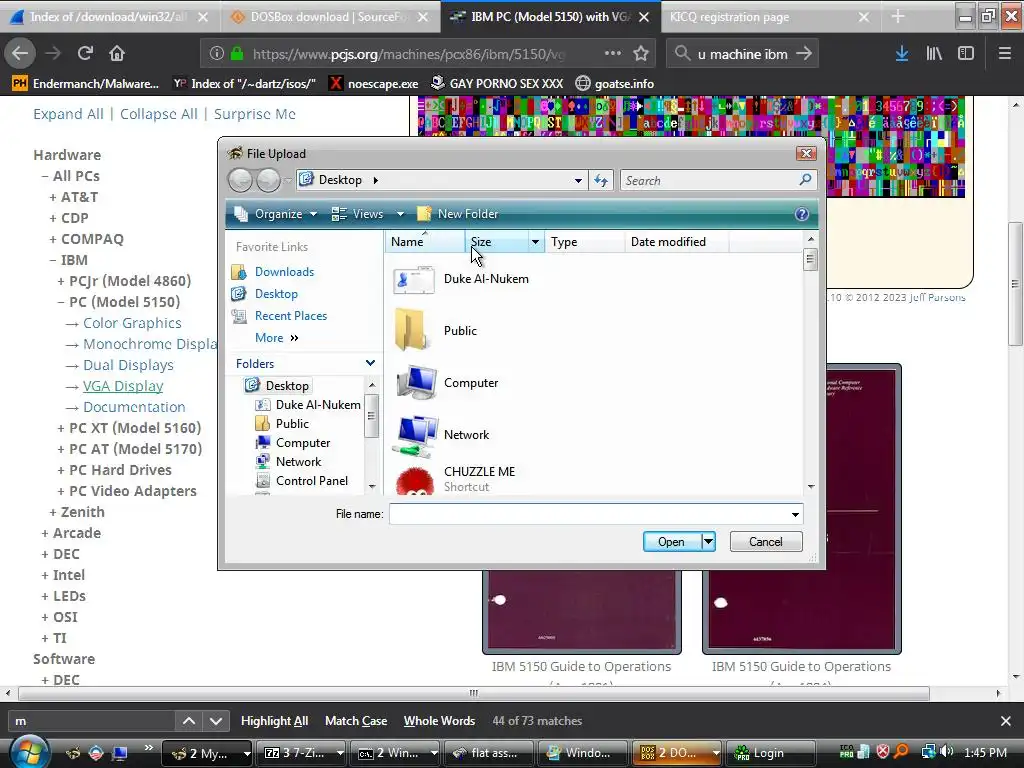
Task: Jump to next find match
Action: 216,721
